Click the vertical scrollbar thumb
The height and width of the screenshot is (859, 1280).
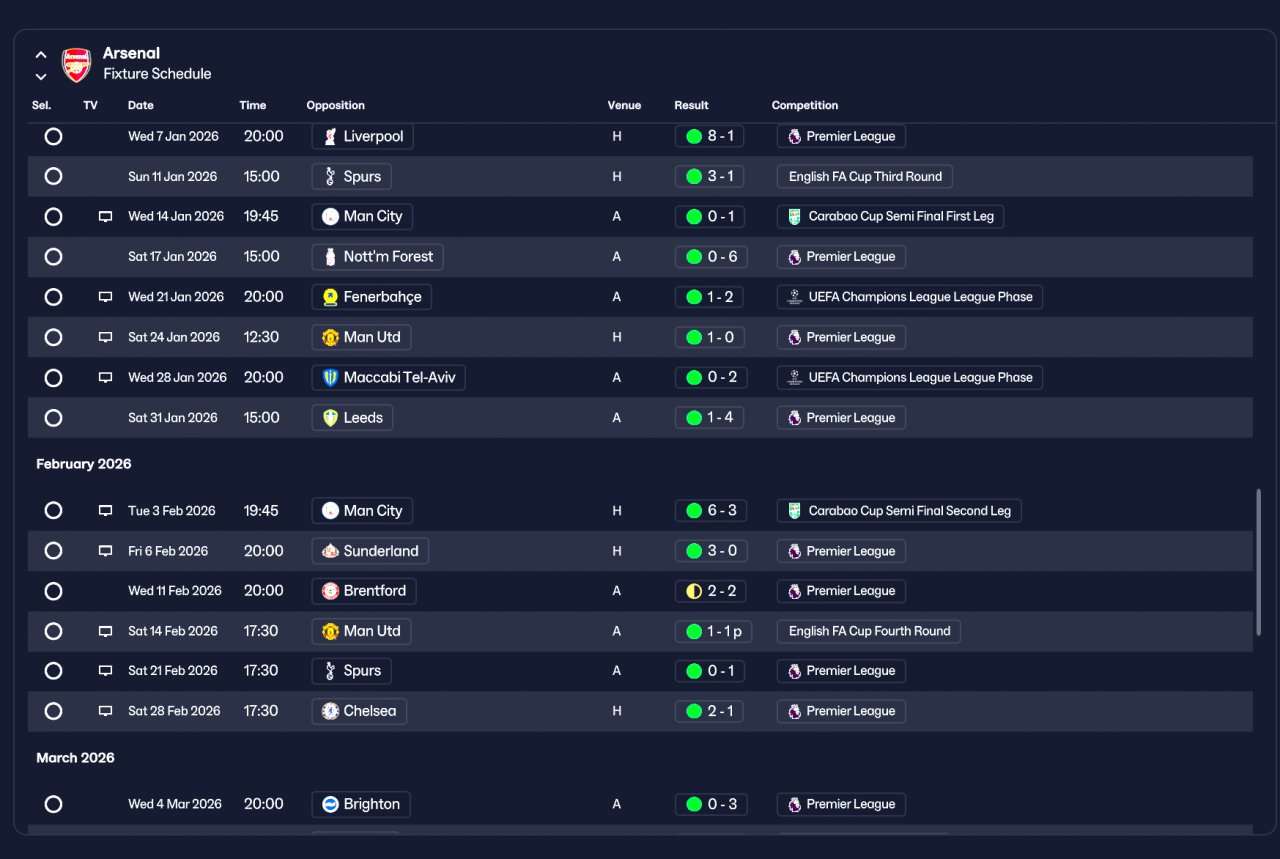1258,562
